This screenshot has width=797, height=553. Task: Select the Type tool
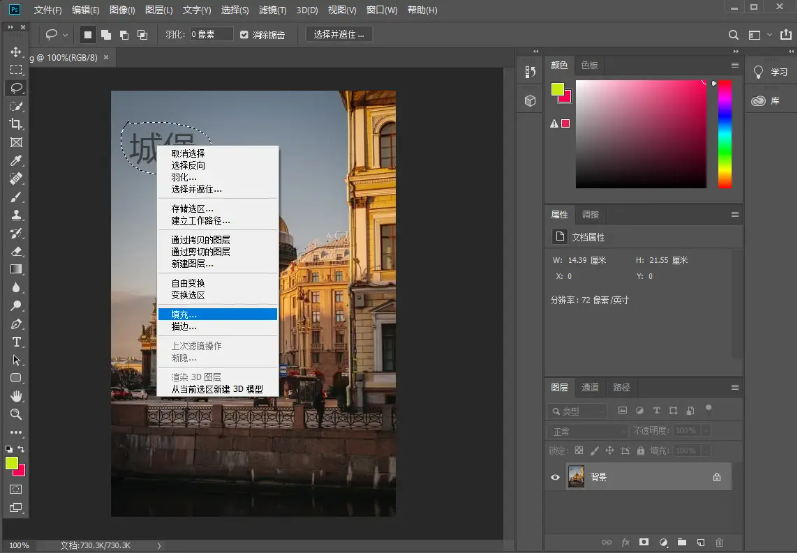pos(16,342)
